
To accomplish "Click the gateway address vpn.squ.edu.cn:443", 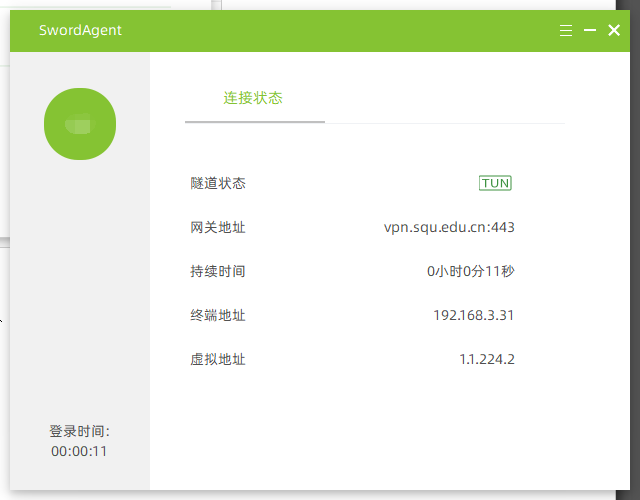I will 449,227.
